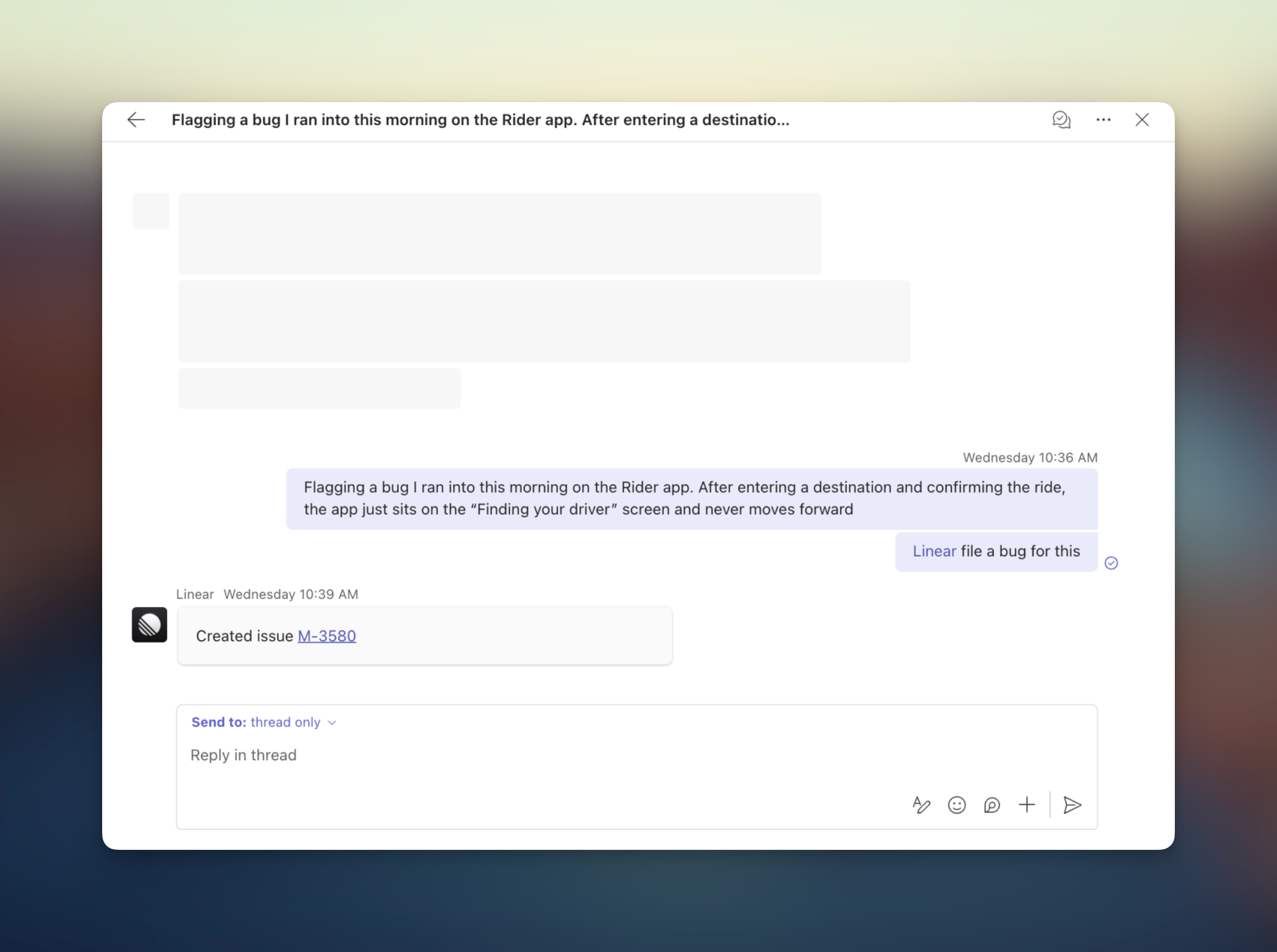This screenshot has height=952, width=1277.
Task: Open the plus actions menu
Action: [x=1027, y=805]
